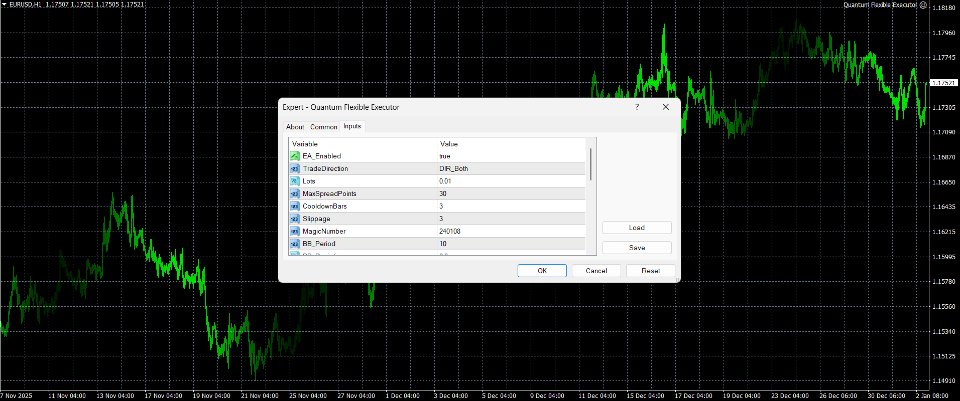960x401 pixels.
Task: Select the CooldownBars variable name
Action: 324,206
